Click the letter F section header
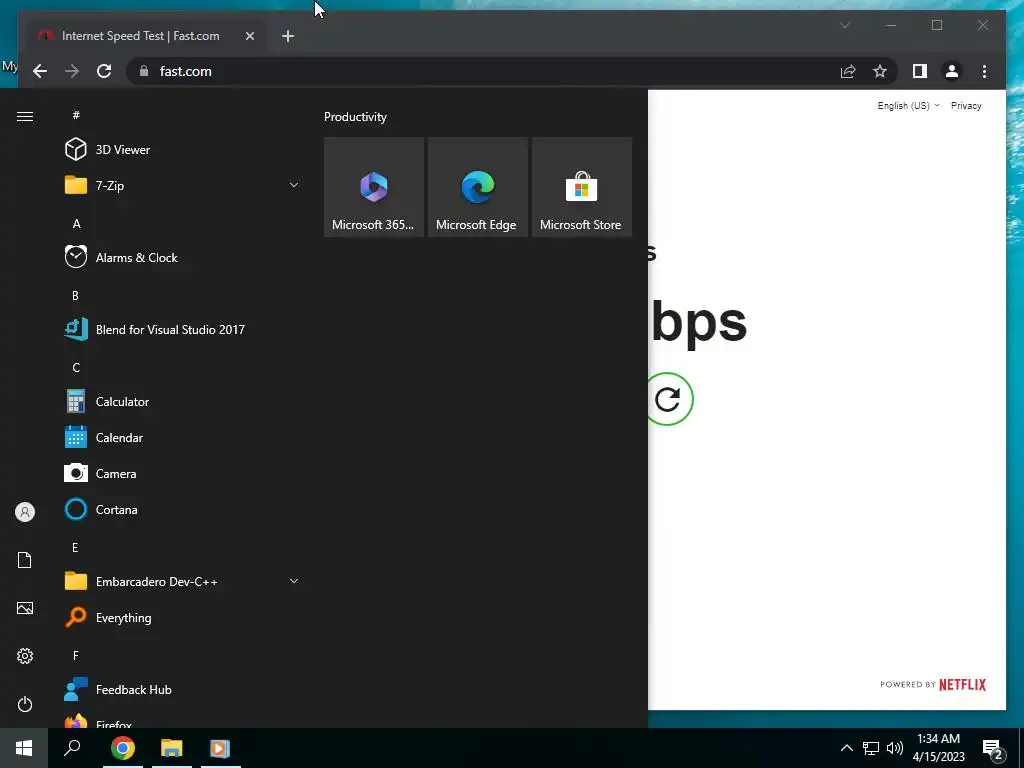The height and width of the screenshot is (768, 1024). pyautogui.click(x=75, y=656)
